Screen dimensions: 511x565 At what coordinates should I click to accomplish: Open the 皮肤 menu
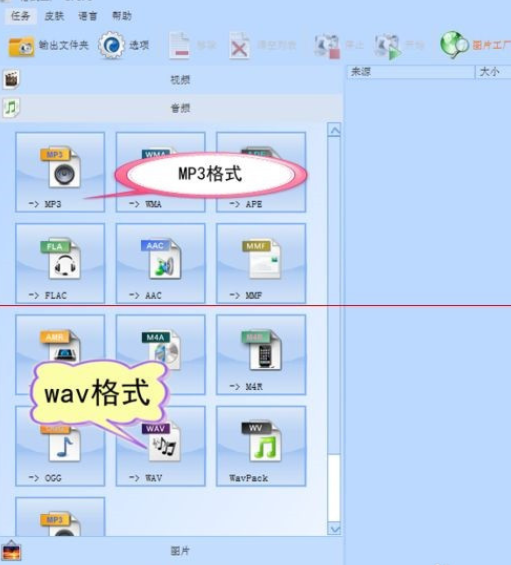point(54,16)
